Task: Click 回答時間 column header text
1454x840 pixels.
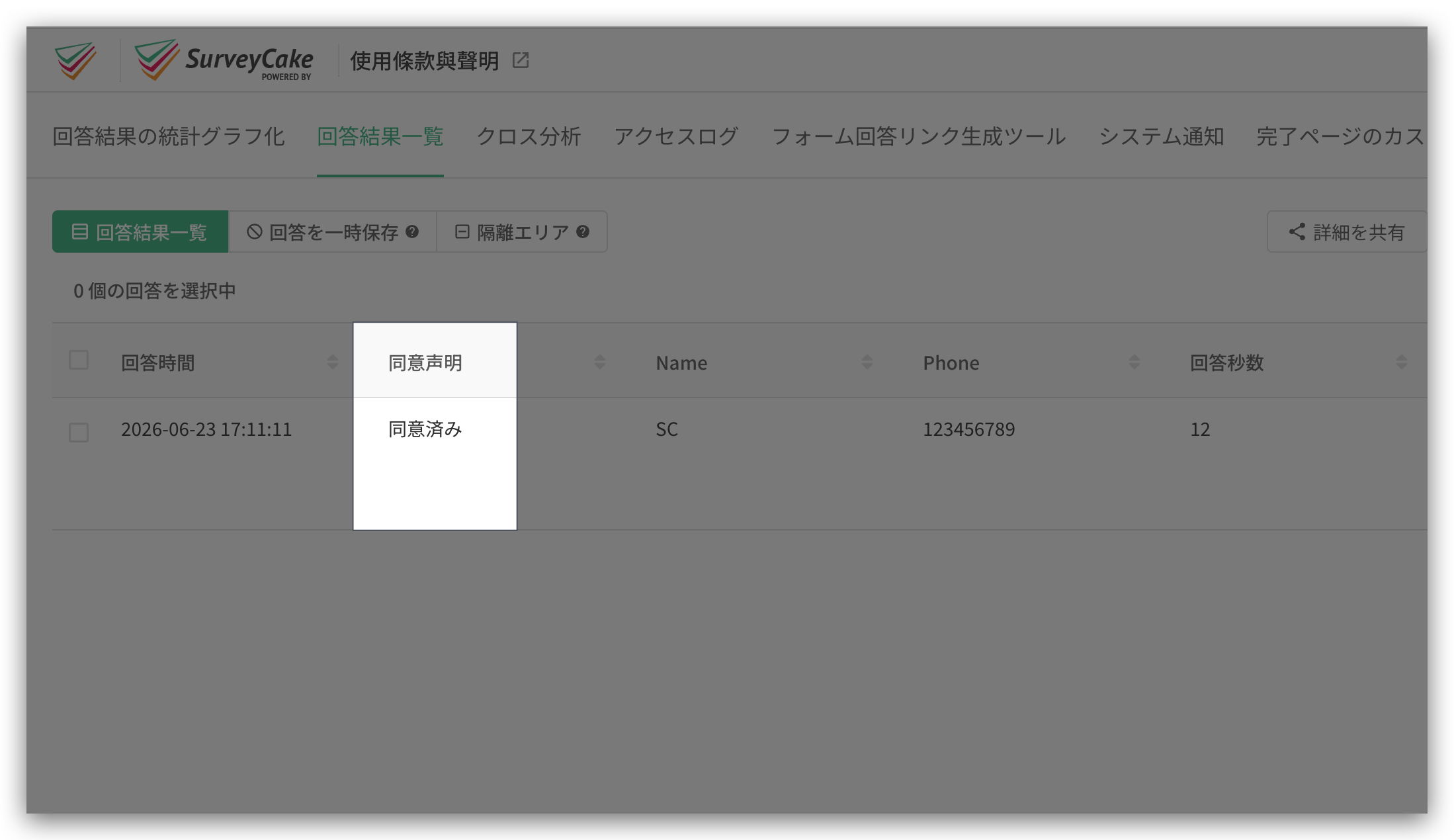Action: 157,362
